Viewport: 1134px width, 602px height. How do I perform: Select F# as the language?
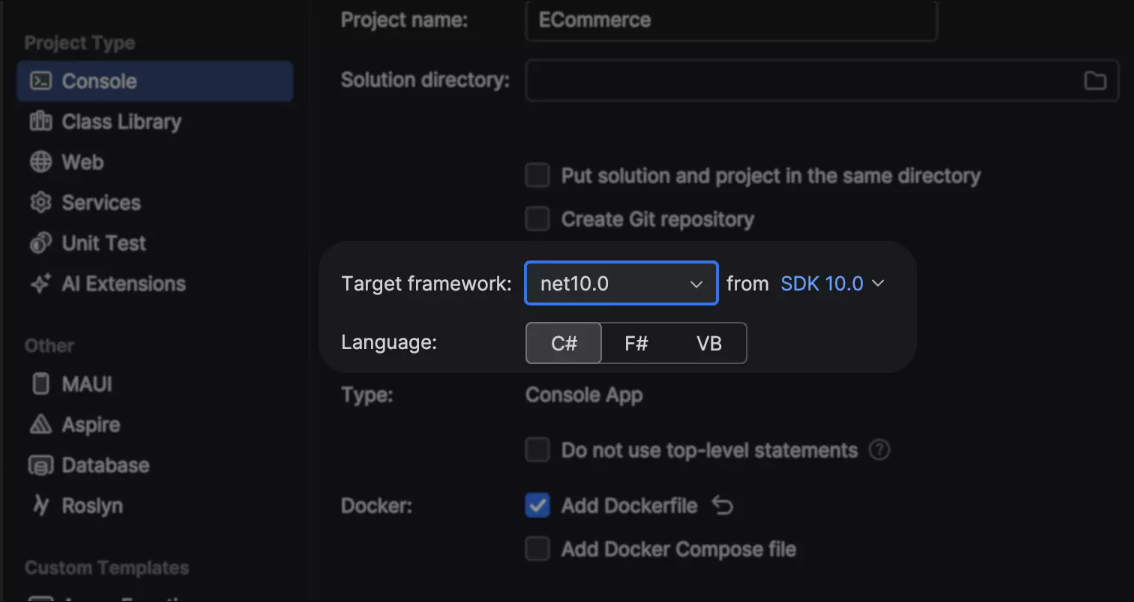[x=636, y=343]
